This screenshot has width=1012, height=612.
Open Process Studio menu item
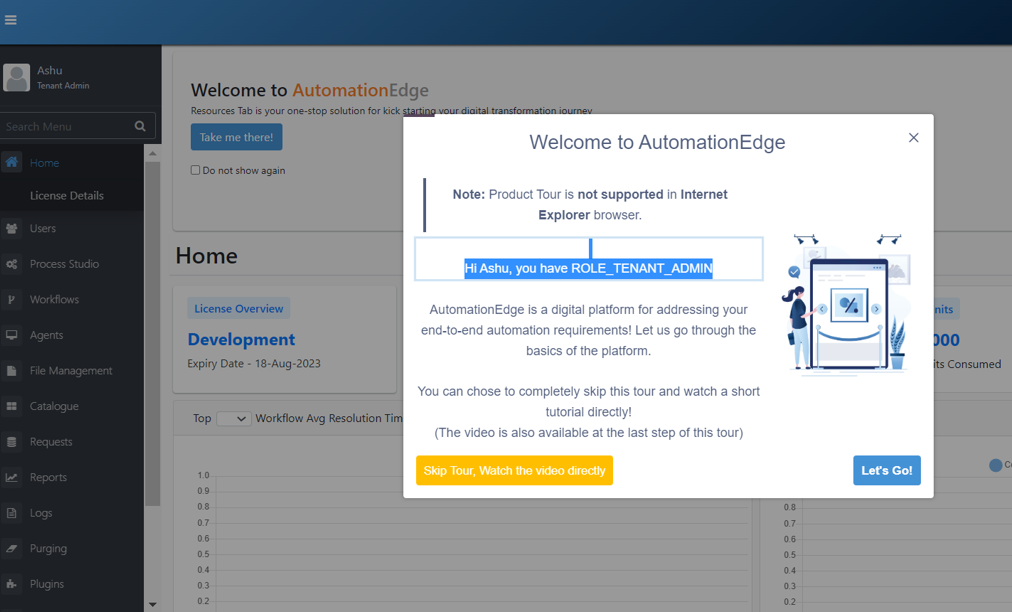65,264
